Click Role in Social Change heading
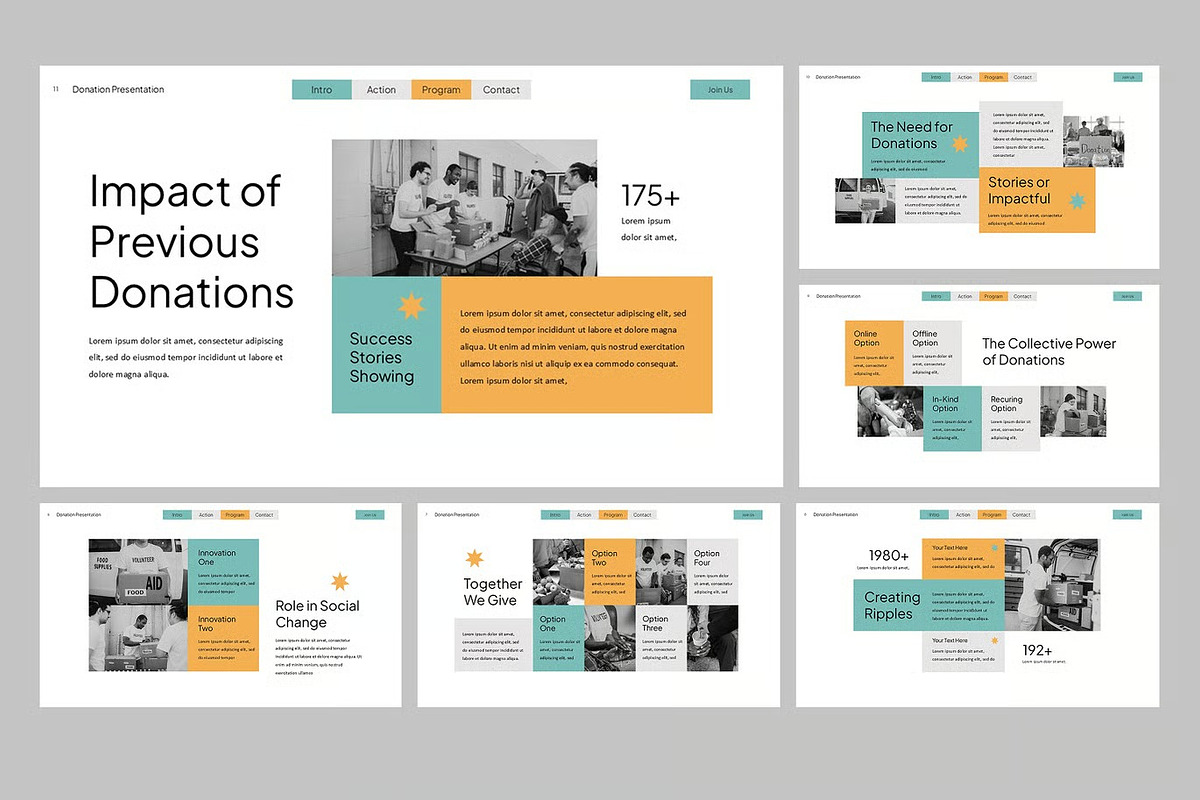This screenshot has height=800, width=1200. click(x=317, y=614)
